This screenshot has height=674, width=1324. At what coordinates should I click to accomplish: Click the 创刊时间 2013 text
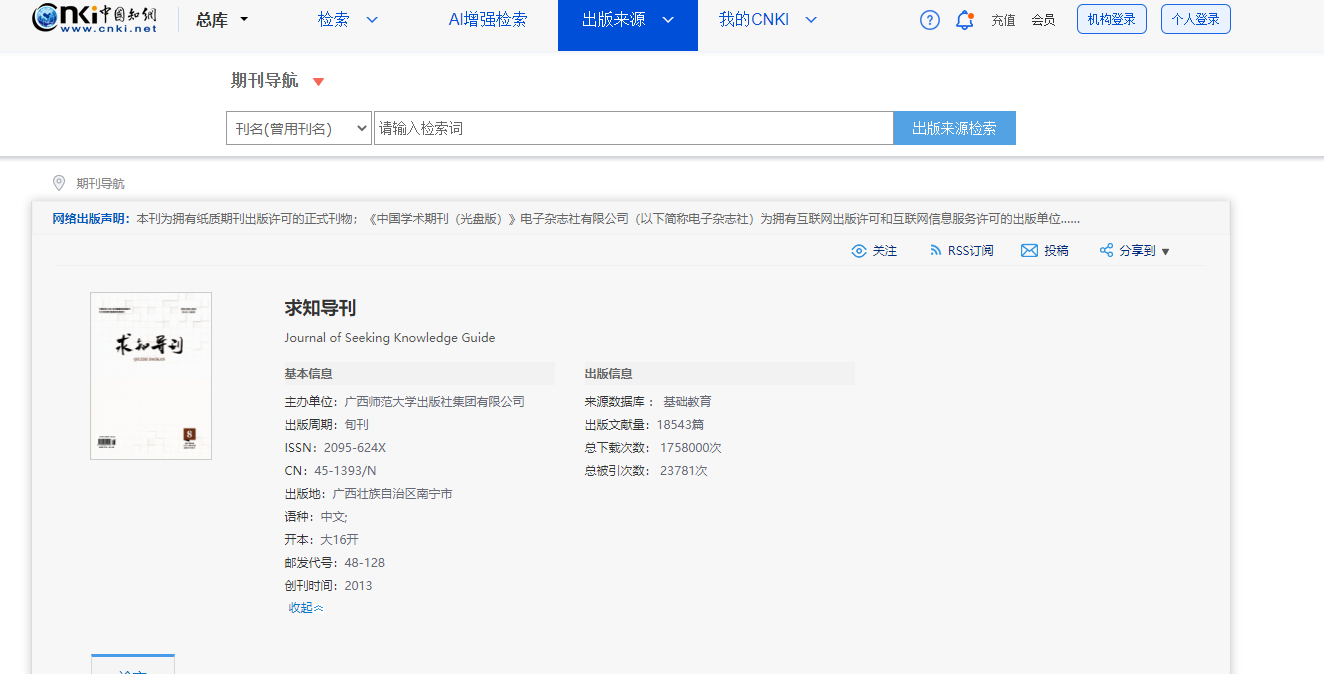[328, 586]
